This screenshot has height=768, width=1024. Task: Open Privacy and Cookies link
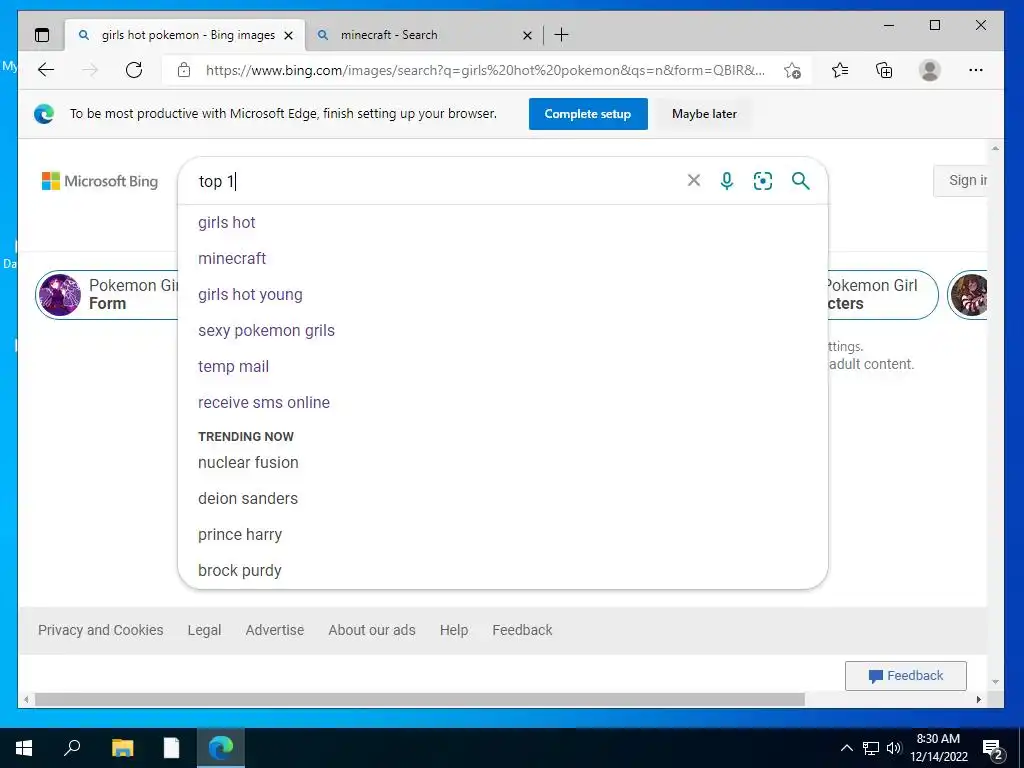click(x=101, y=630)
